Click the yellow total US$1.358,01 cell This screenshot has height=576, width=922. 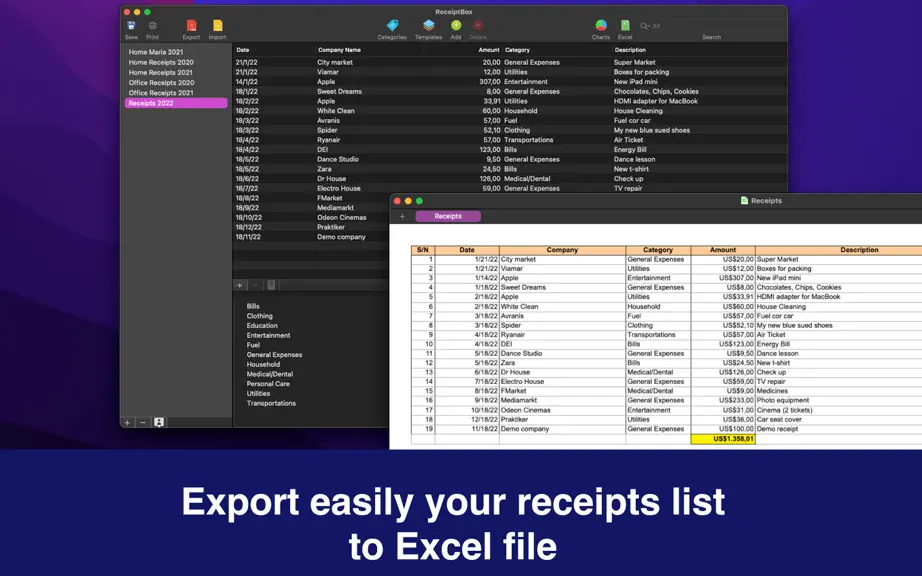(x=723, y=438)
